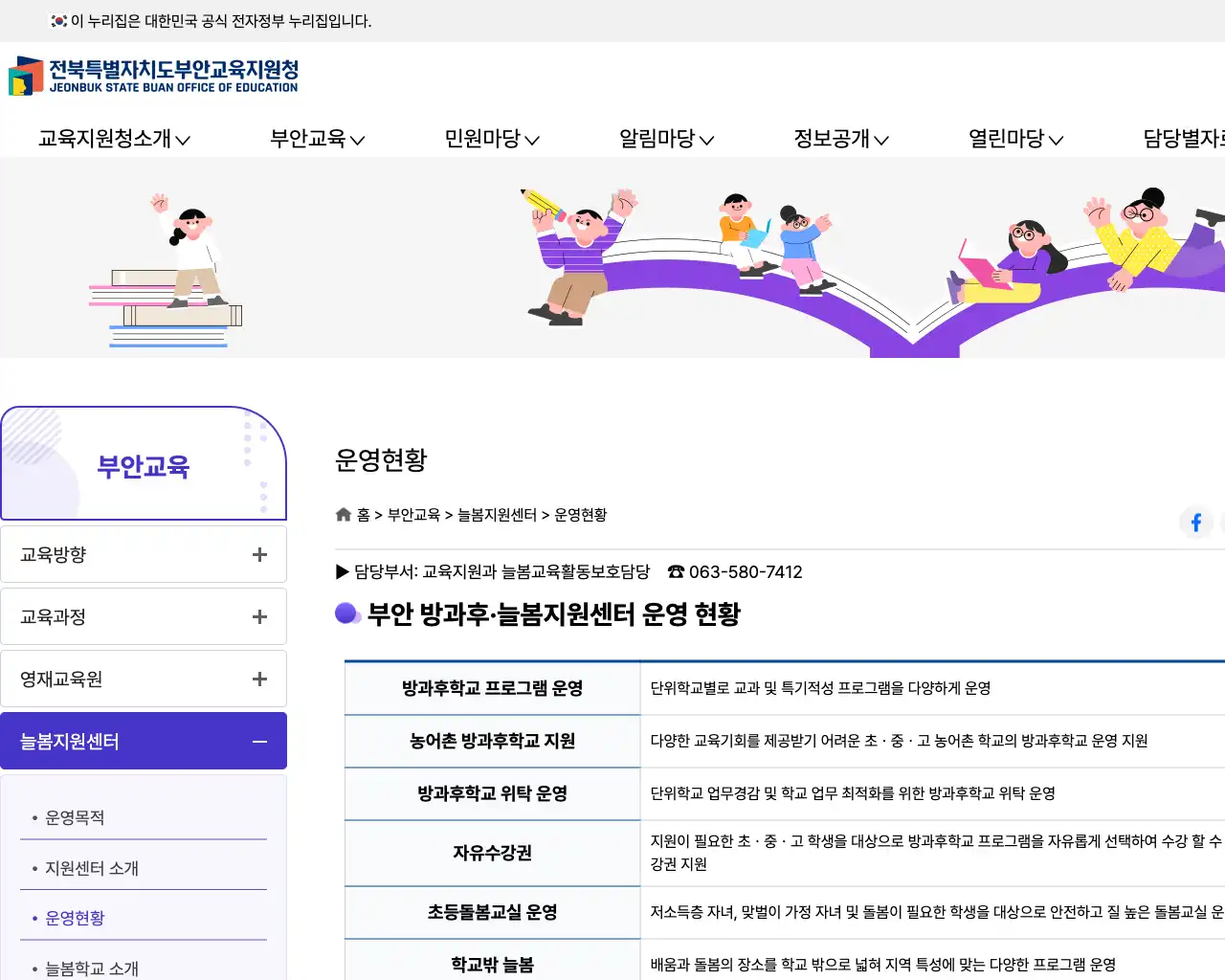Expand the 영재교육원 sidebar section
The height and width of the screenshot is (980, 1225).
144,679
